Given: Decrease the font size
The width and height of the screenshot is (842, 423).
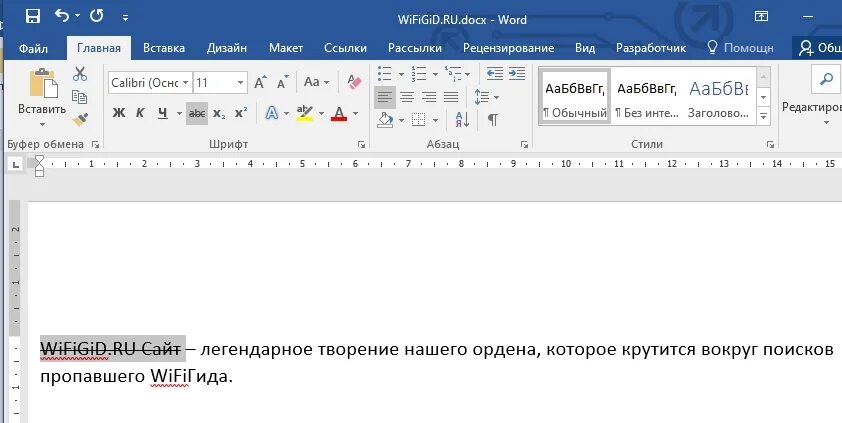Looking at the screenshot, I should (282, 82).
